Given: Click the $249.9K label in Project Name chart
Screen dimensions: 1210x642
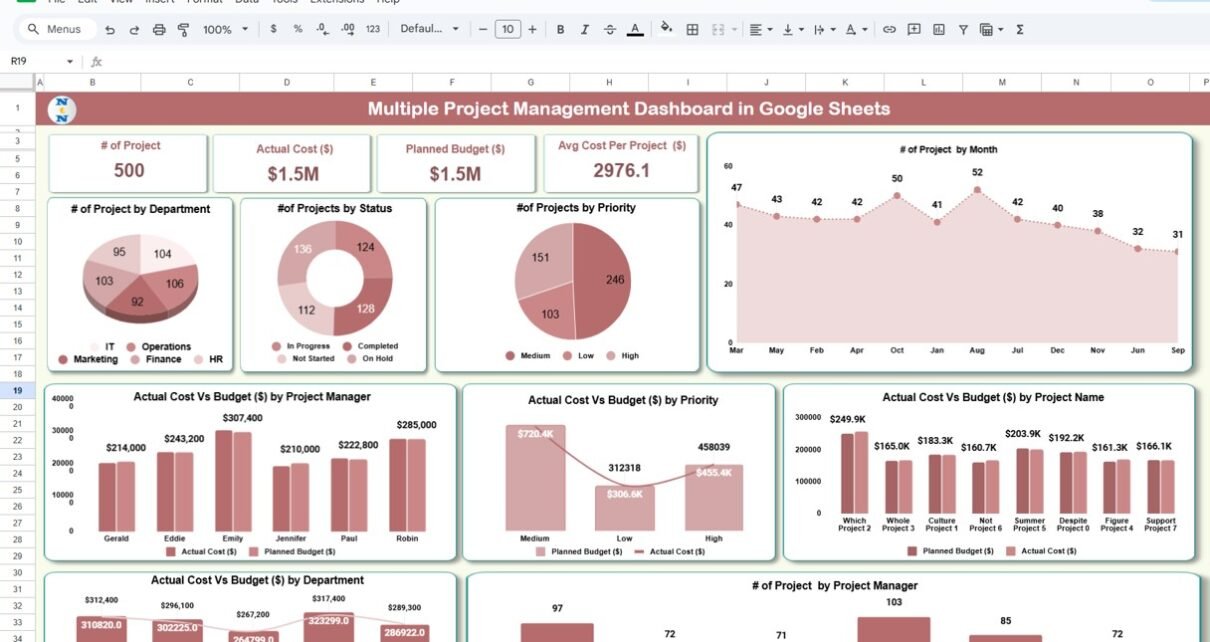Looking at the screenshot, I should 847,420.
